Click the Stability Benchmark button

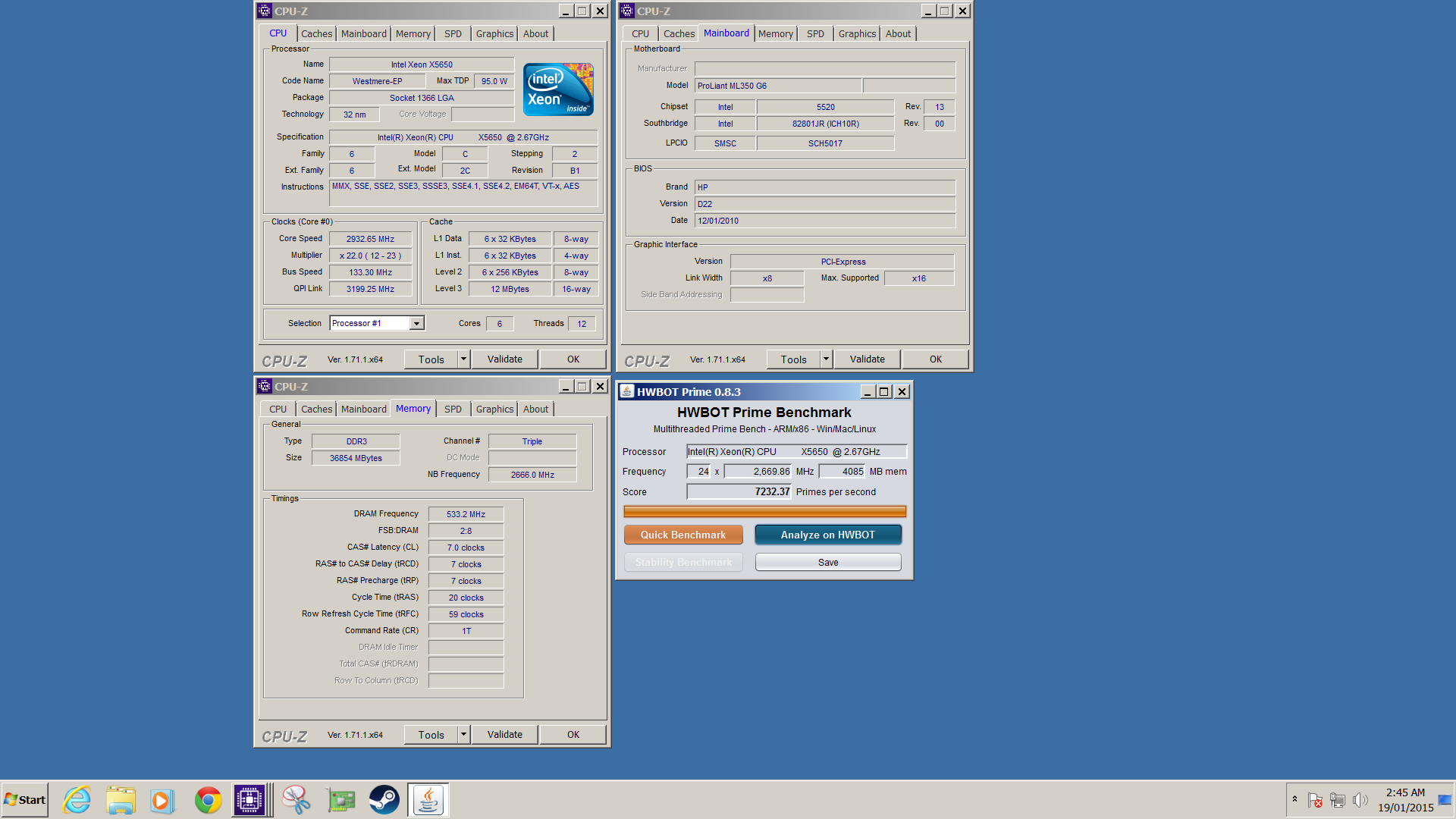(683, 563)
